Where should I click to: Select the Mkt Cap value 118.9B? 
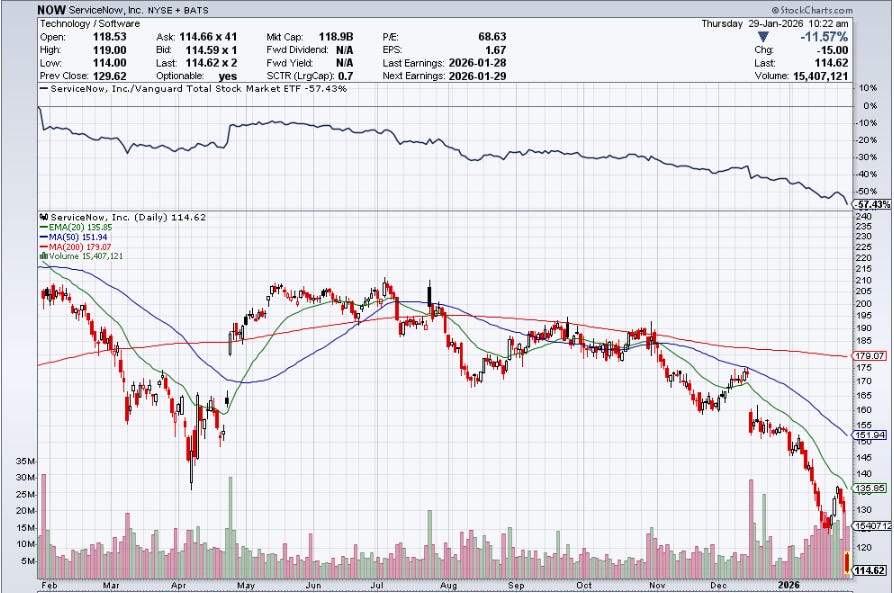pyautogui.click(x=336, y=36)
